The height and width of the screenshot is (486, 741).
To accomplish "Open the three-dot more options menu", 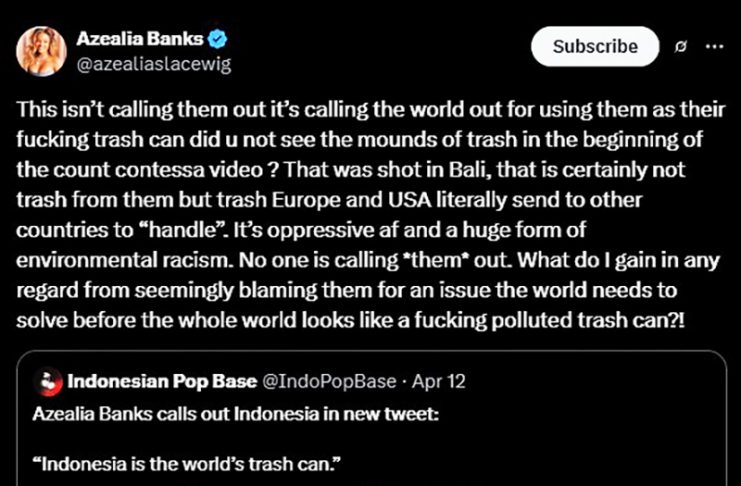I will (714, 47).
